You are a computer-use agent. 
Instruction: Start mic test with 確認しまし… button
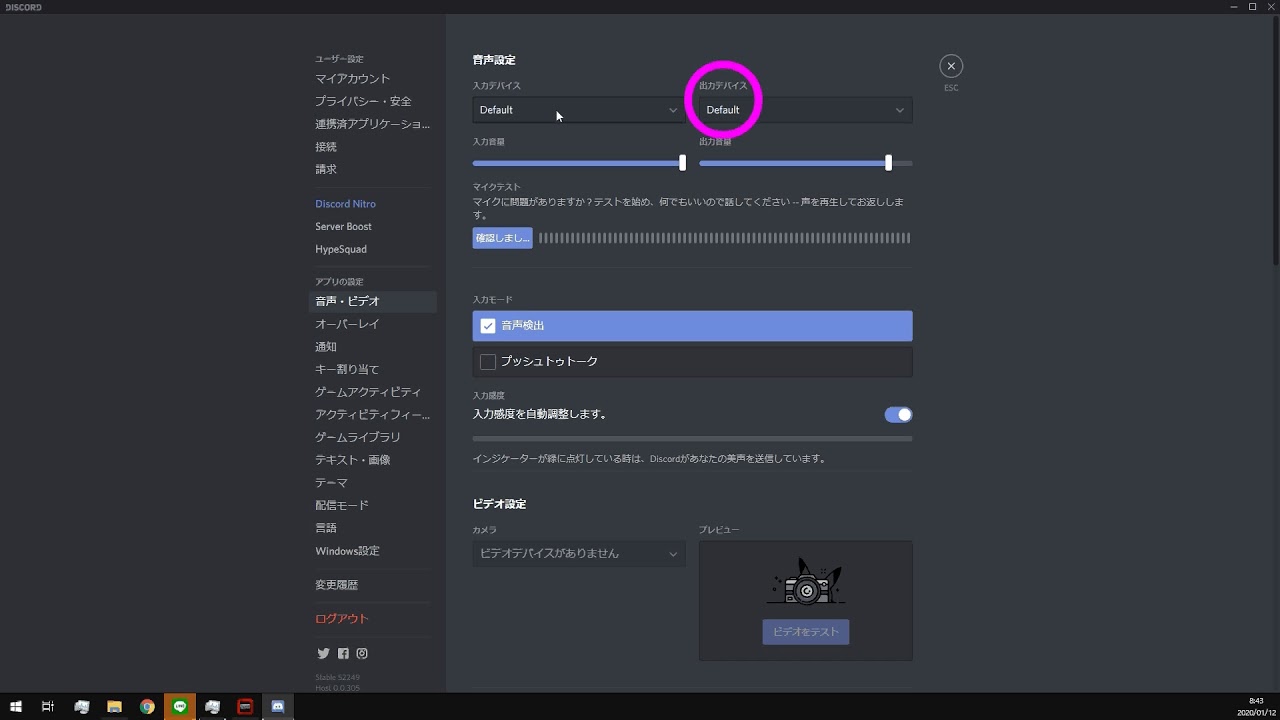(x=502, y=238)
